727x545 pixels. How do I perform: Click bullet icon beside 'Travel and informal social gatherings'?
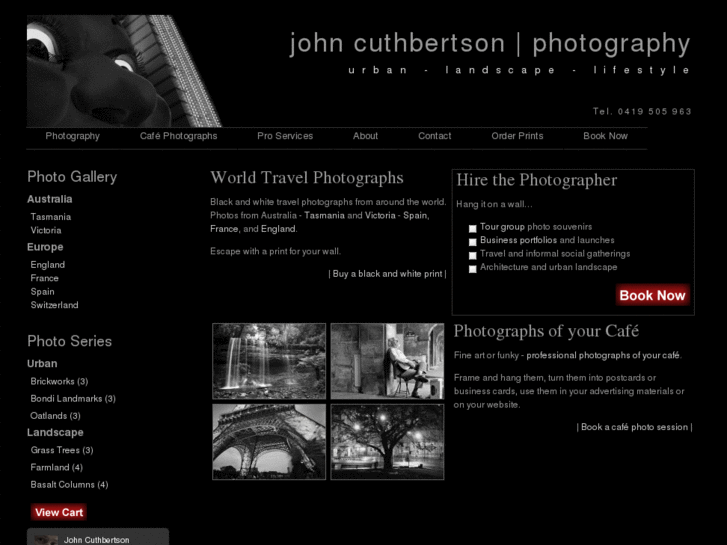coord(472,255)
